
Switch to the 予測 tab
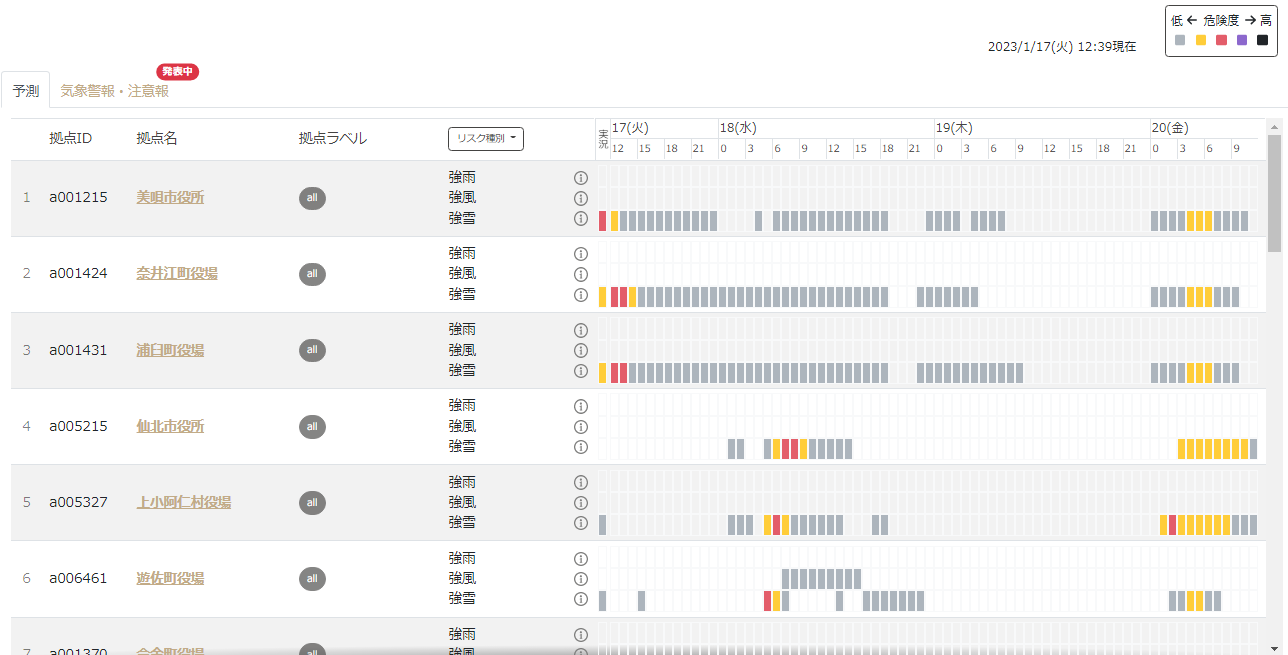coord(25,91)
